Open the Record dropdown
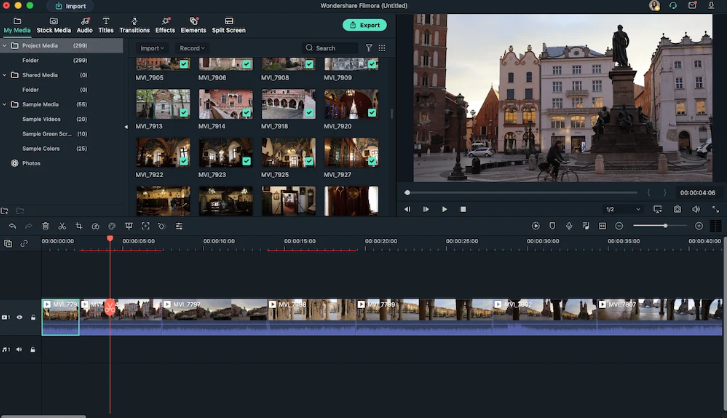727x418 pixels. [x=192, y=48]
